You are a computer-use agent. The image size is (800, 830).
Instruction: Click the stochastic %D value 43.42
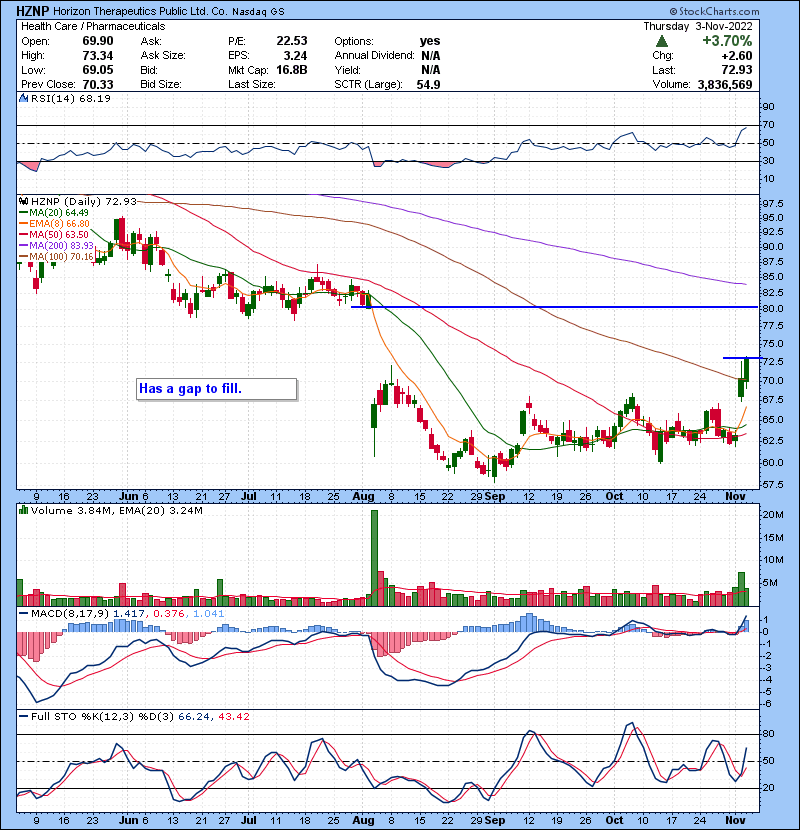pyautogui.click(x=232, y=717)
